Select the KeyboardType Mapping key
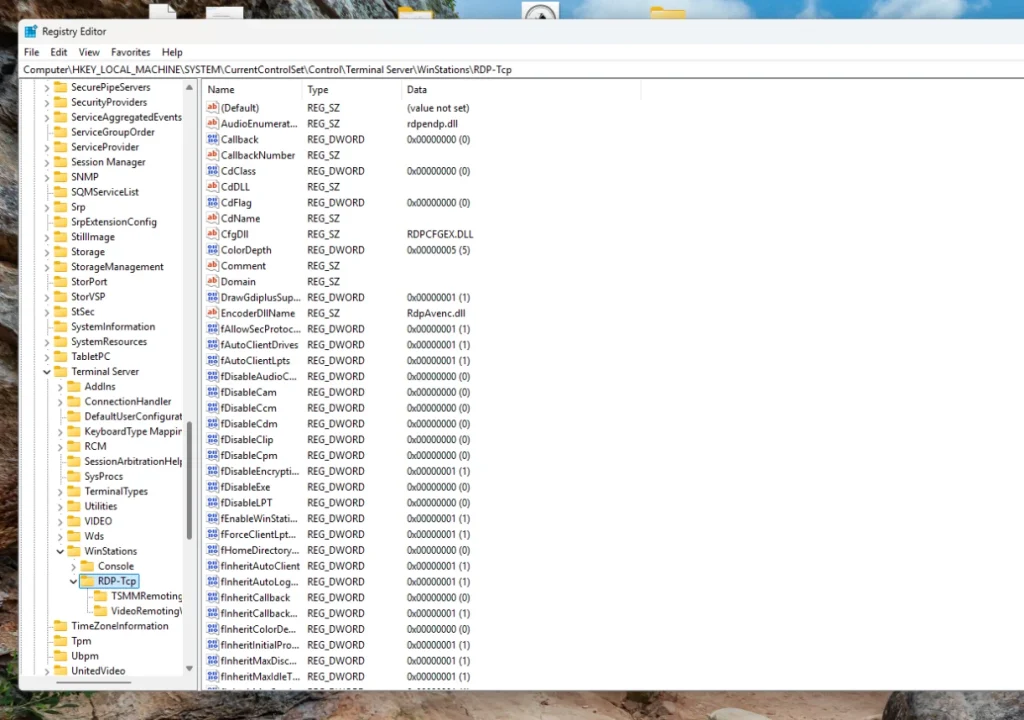 click(133, 431)
